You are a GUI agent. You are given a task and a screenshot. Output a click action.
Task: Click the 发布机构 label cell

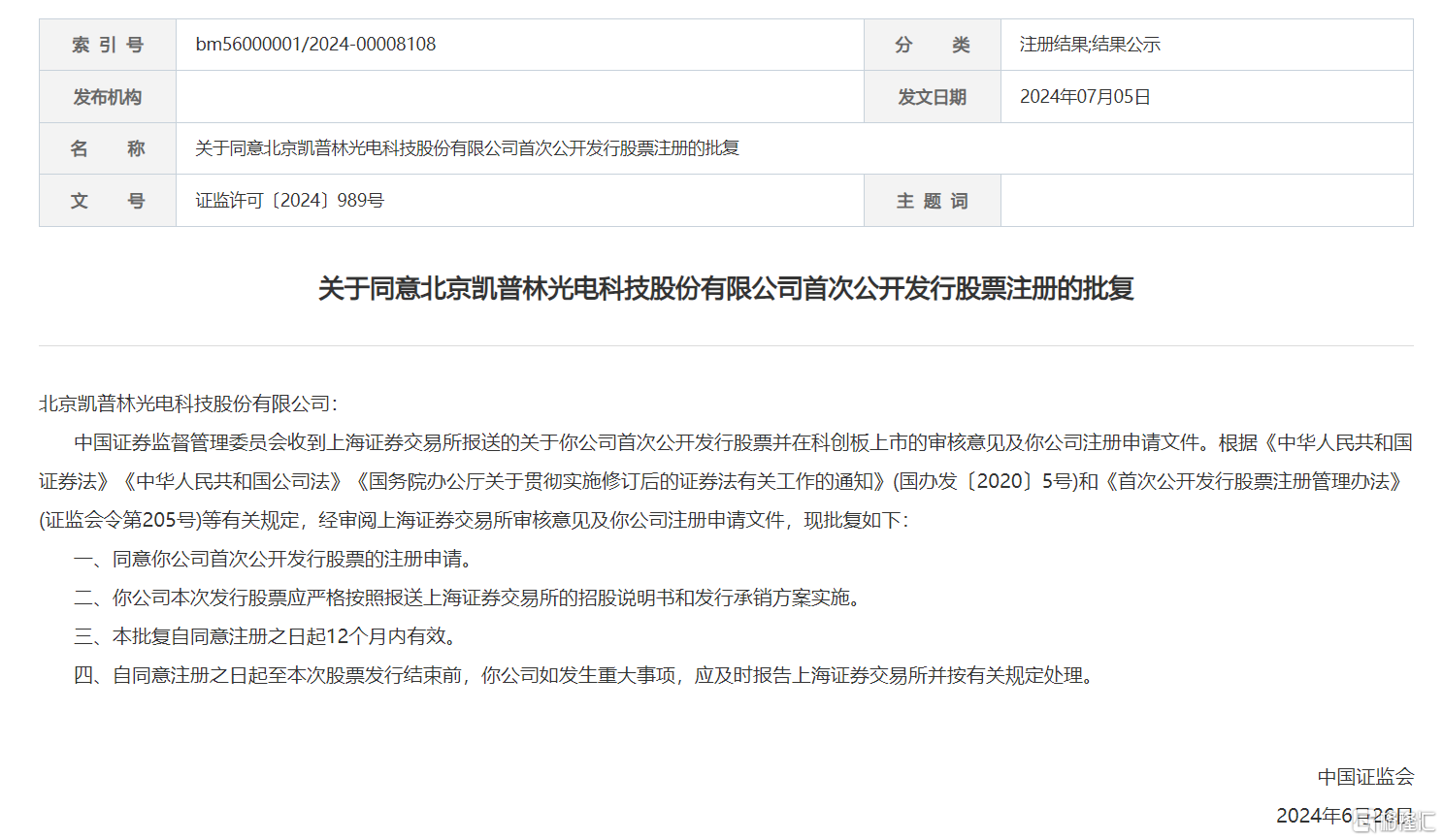pos(108,97)
